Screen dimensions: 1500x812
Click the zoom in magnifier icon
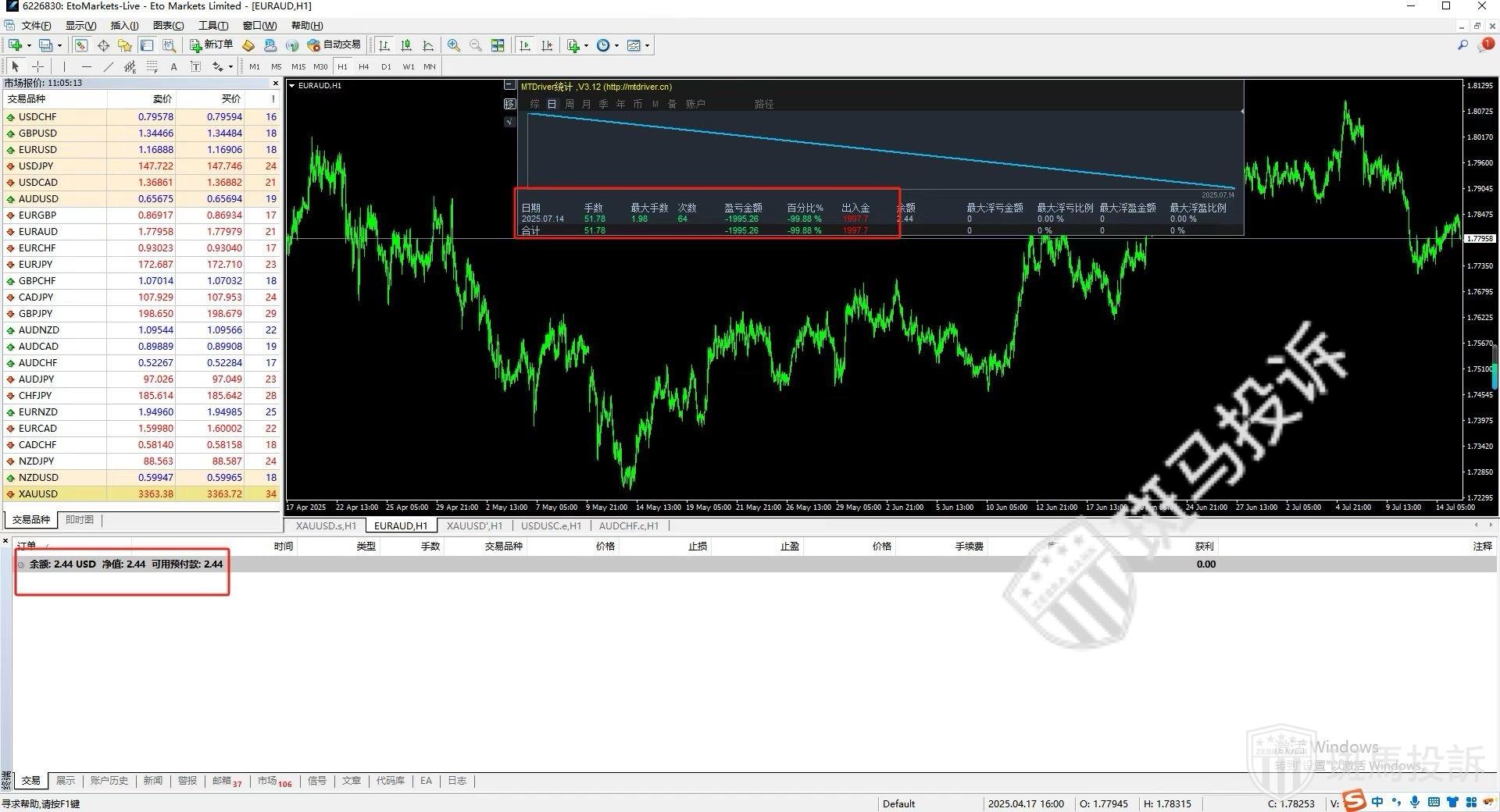pyautogui.click(x=453, y=45)
